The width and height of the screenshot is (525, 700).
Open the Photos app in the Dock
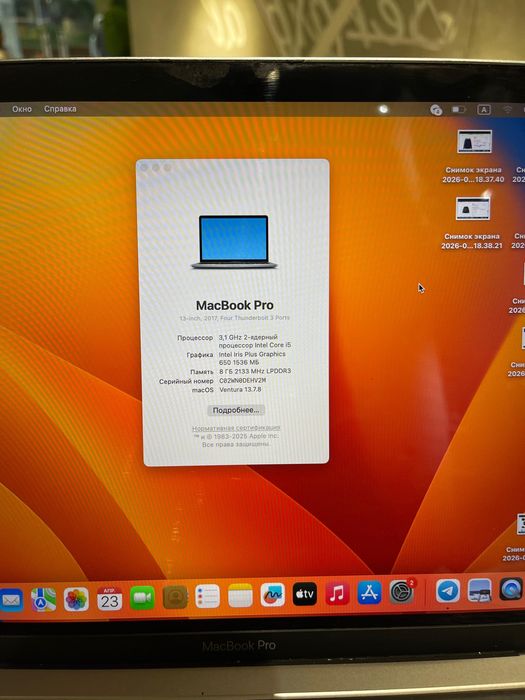[76, 599]
